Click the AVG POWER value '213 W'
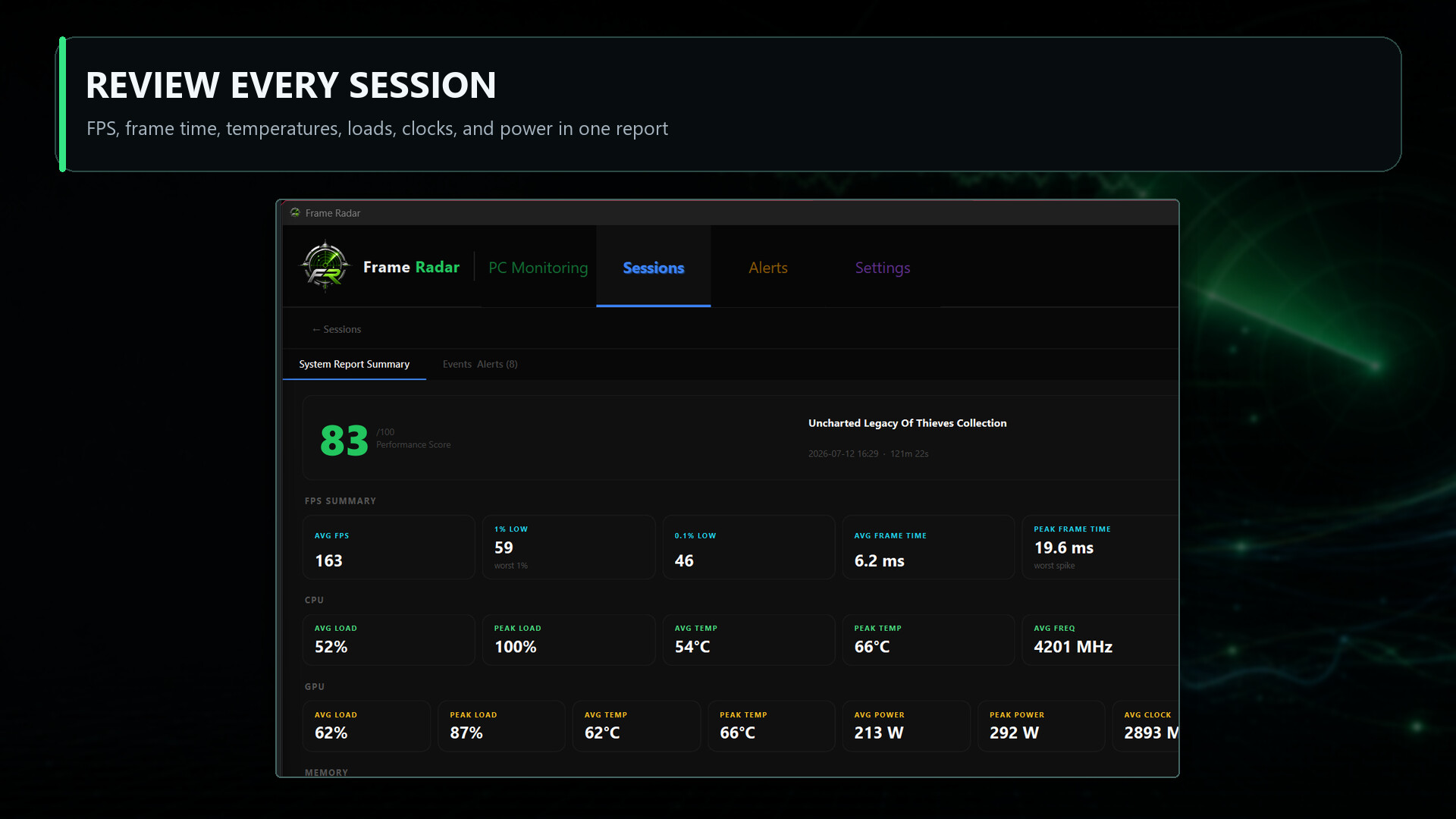This screenshot has height=819, width=1456. click(879, 733)
